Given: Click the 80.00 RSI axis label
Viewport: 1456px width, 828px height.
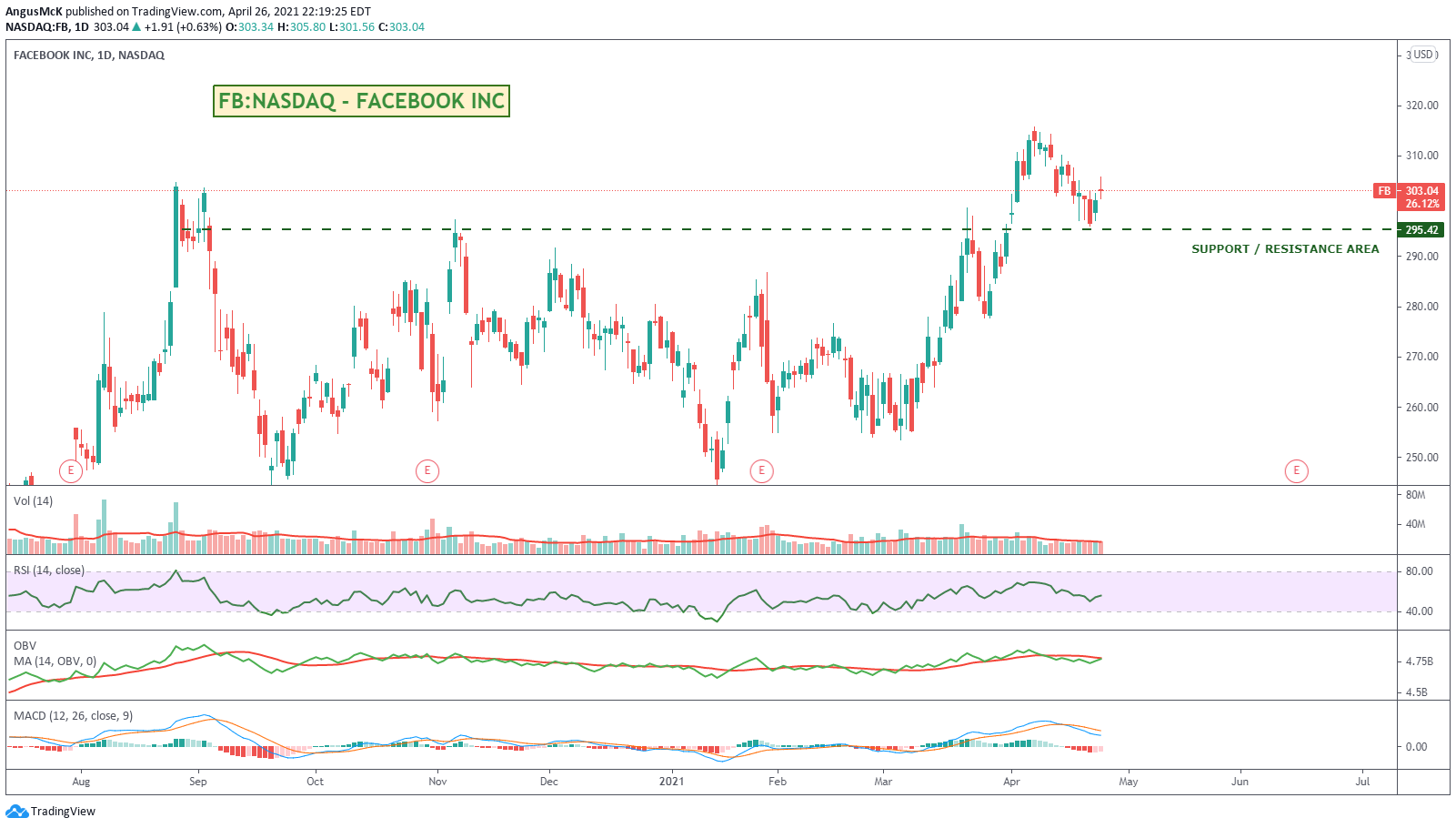Looking at the screenshot, I should [x=1420, y=571].
